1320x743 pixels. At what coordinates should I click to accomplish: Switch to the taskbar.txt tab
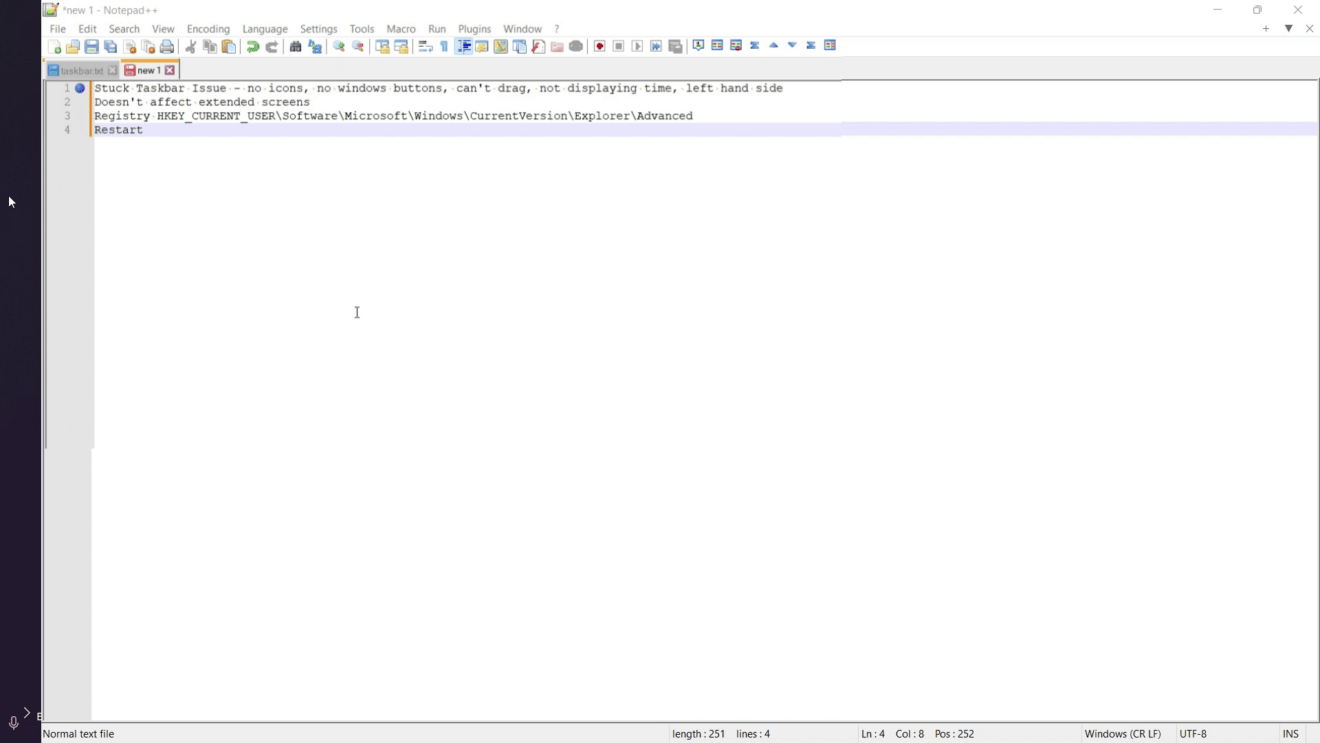point(76,71)
